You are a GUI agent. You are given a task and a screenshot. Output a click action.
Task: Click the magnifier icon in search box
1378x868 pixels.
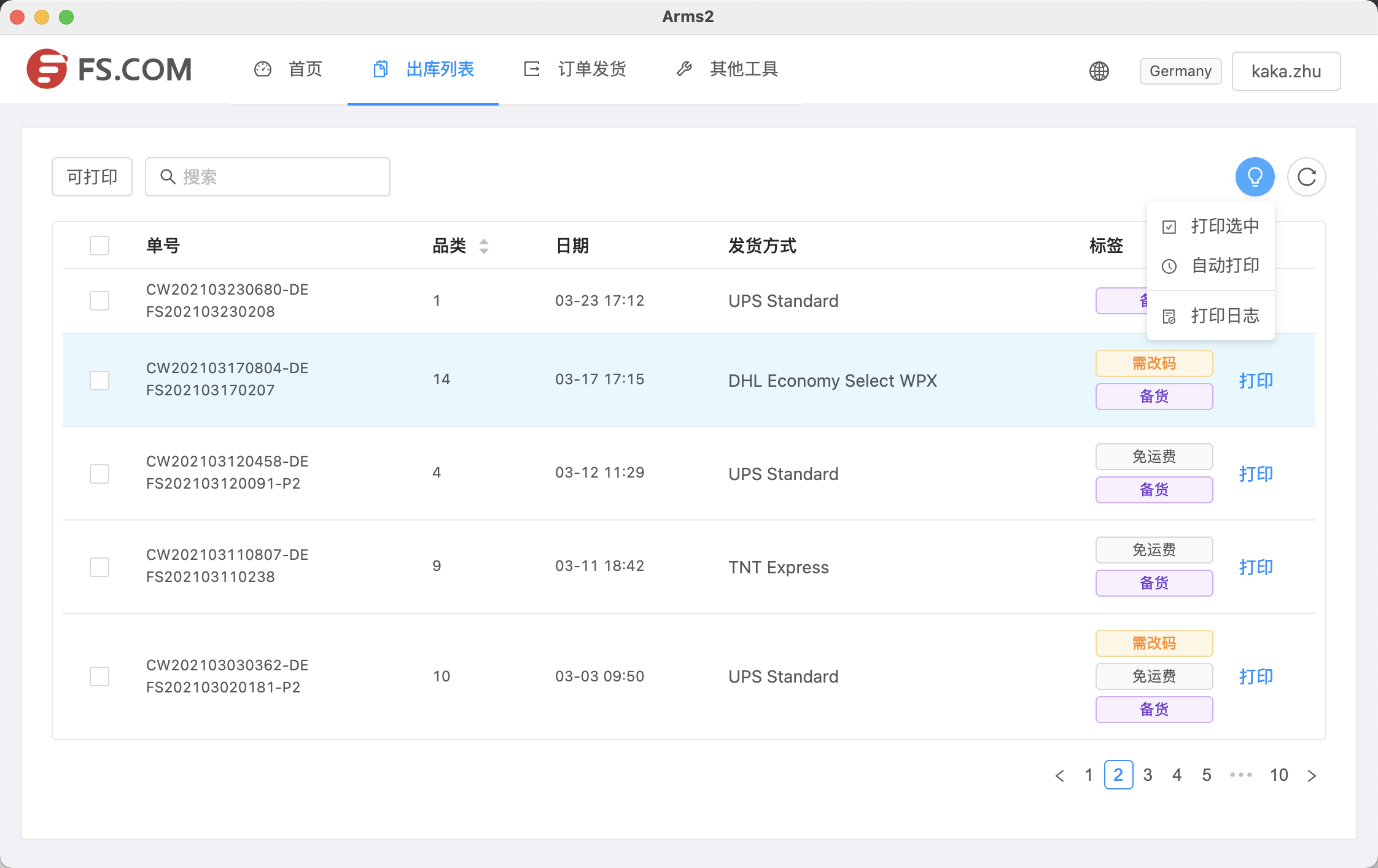[x=168, y=177]
